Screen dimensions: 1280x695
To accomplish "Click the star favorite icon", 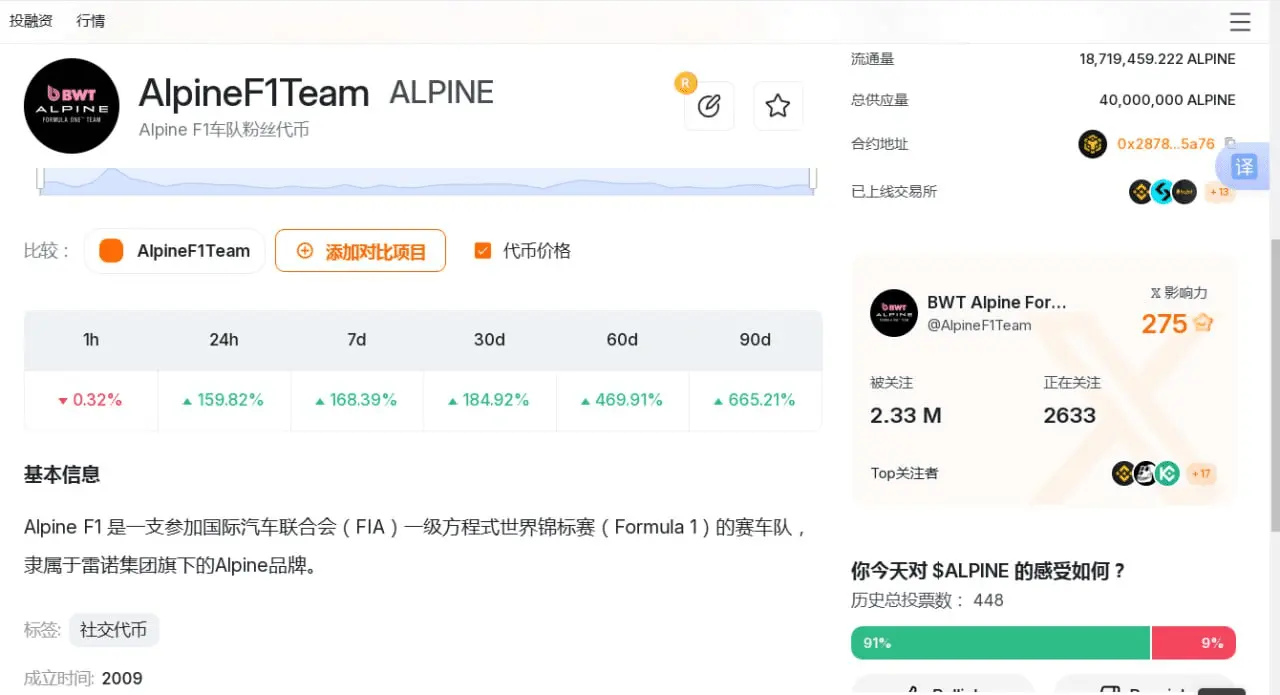I will point(778,106).
